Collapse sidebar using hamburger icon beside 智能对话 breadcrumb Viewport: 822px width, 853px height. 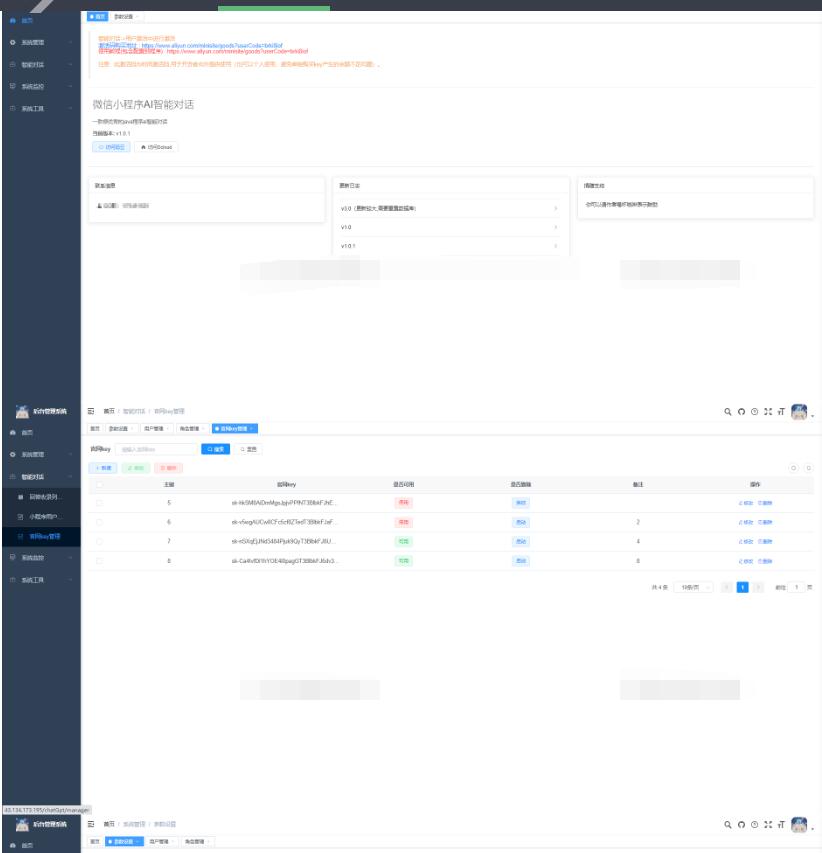pos(91,411)
